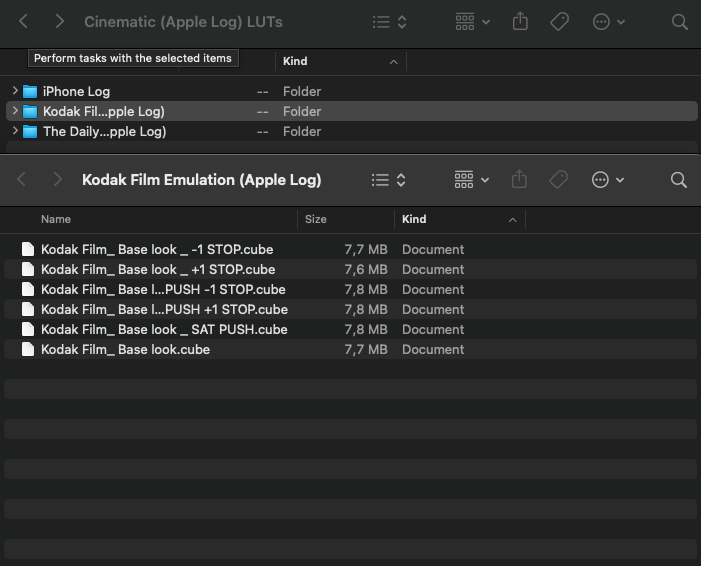Screen dimensions: 701x566
Task: Open the grouping dropdown in Cinematic LUTs toolbar
Action: (x=472, y=21)
